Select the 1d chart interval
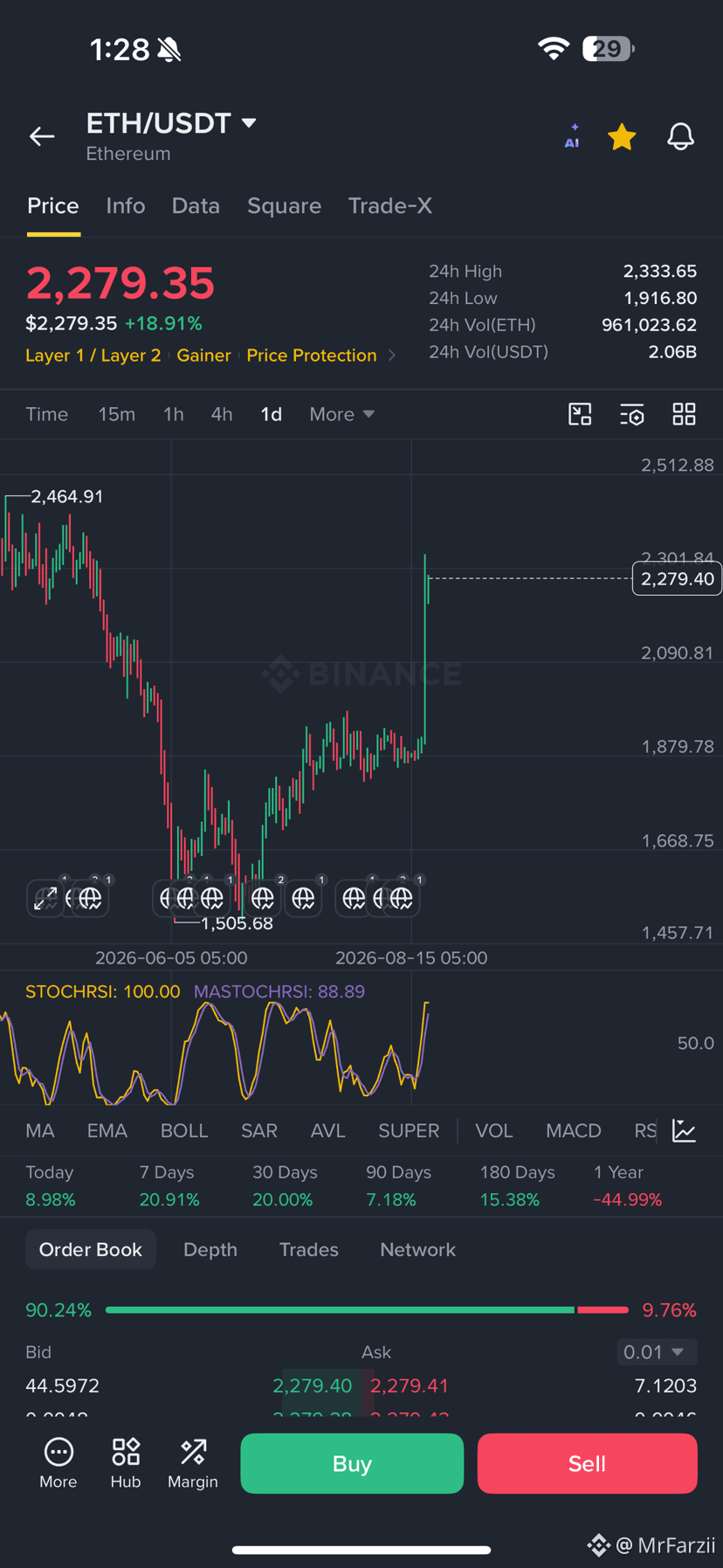 (272, 414)
